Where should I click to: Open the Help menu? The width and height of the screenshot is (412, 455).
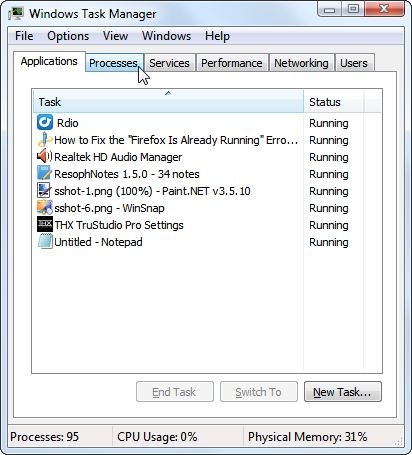coord(217,36)
